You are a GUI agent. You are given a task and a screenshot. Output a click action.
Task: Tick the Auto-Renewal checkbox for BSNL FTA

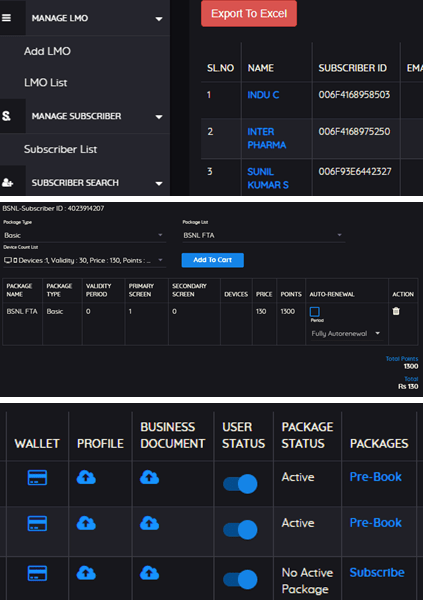315,311
